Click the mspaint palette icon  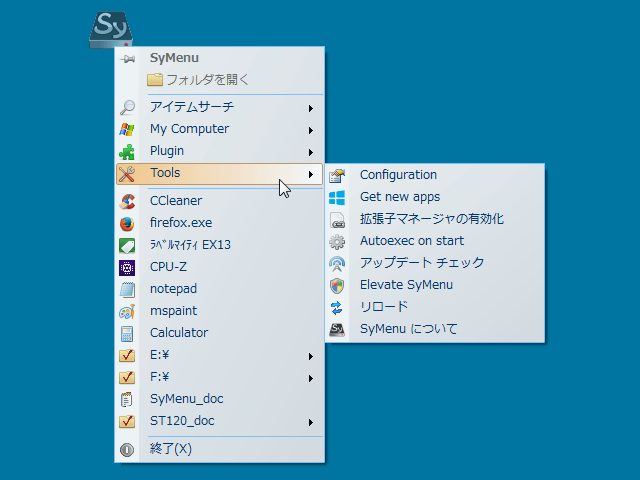pos(127,312)
